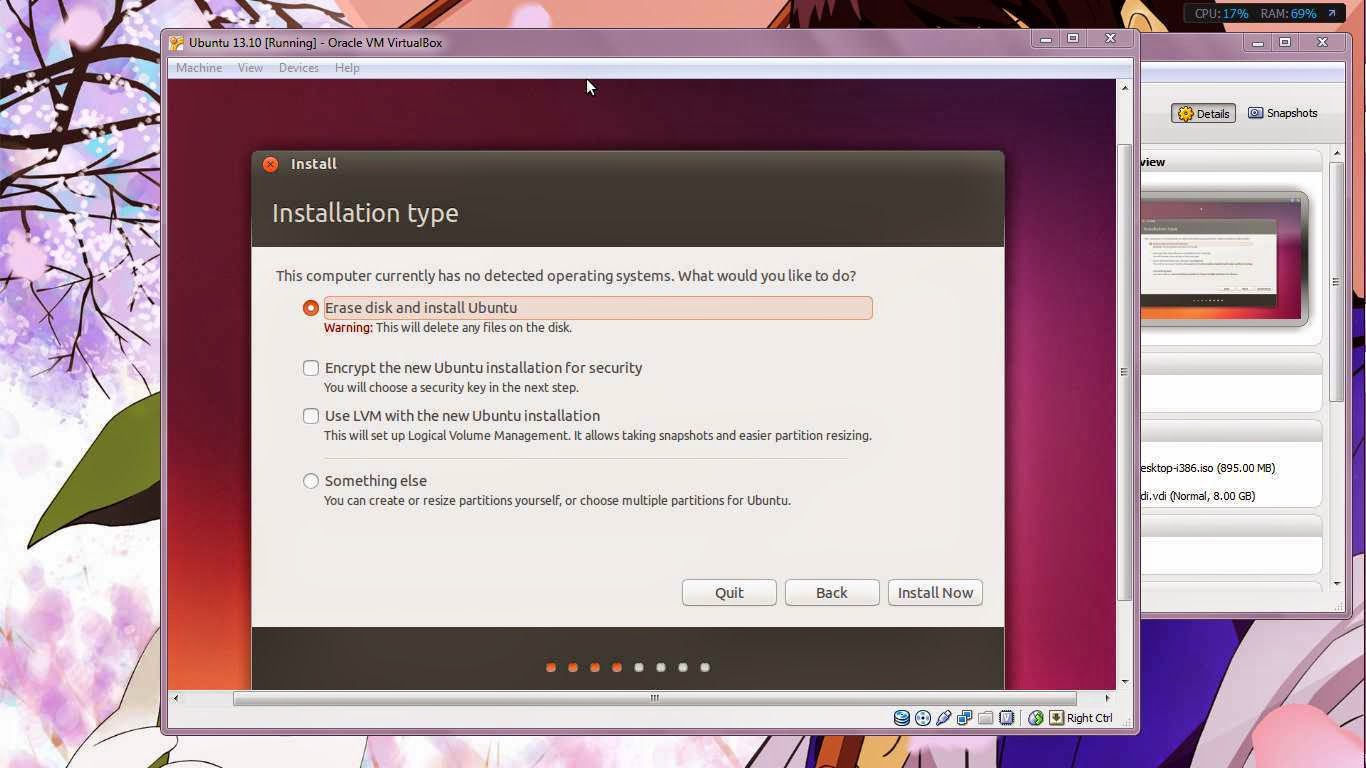Viewport: 1366px width, 768px height.
Task: Click the keyboard capture arrow icon
Action: pos(1056,718)
